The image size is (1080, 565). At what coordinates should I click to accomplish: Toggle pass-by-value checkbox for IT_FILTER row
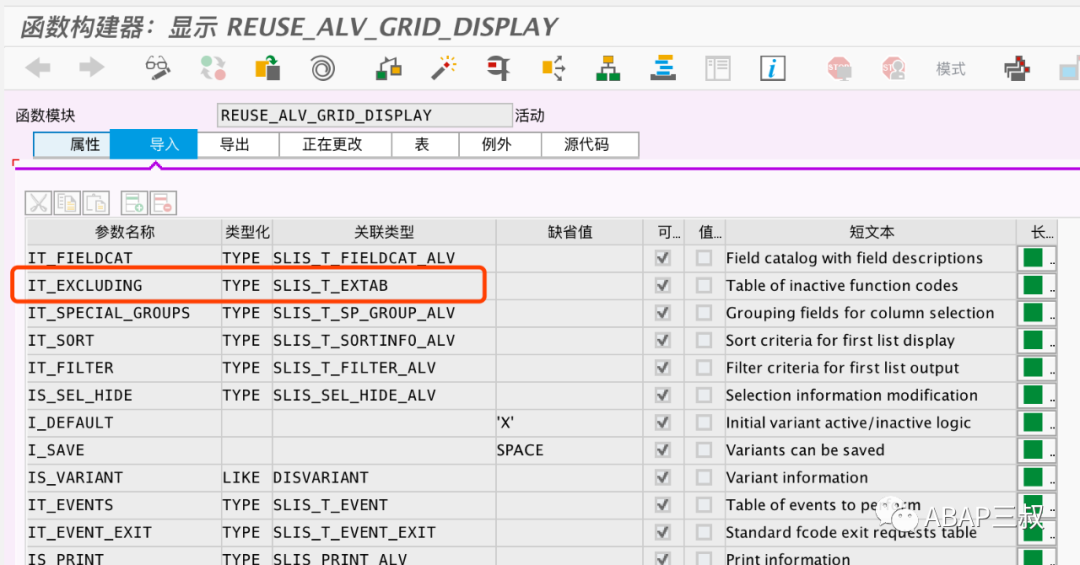click(x=703, y=368)
